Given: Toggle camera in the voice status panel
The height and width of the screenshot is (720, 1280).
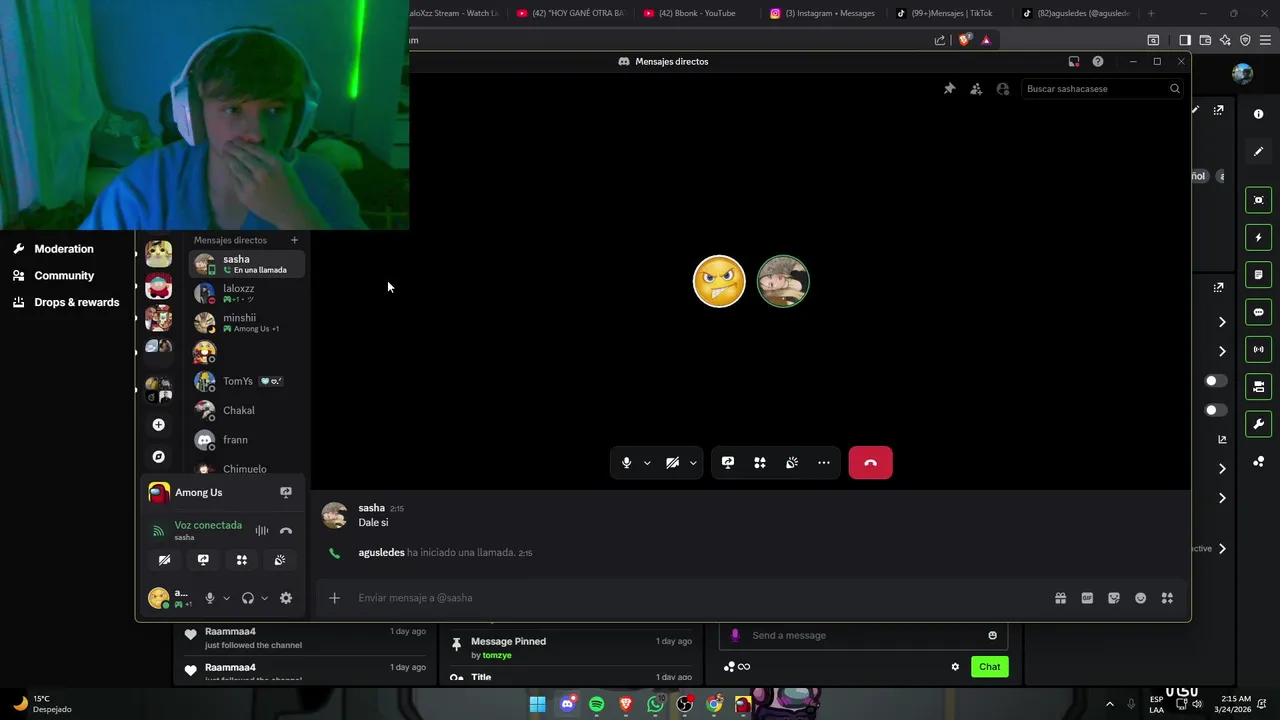Looking at the screenshot, I should tap(165, 560).
